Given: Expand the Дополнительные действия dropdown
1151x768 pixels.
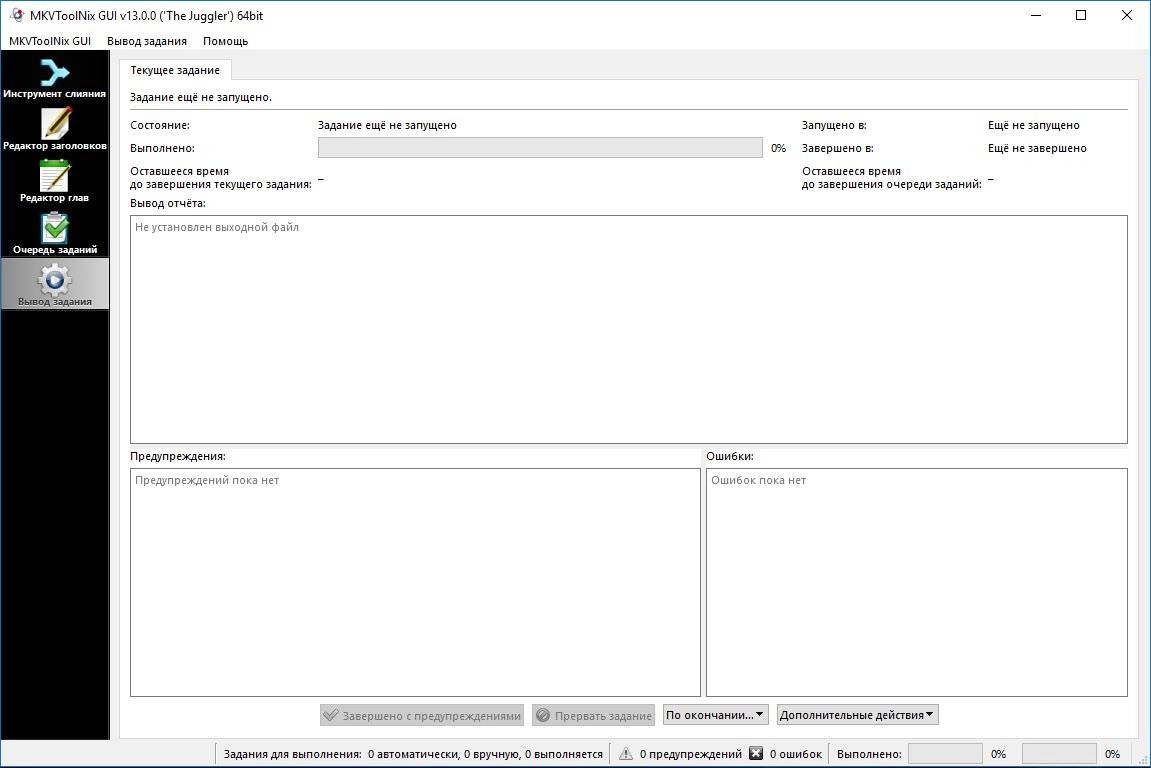Looking at the screenshot, I should [857, 714].
